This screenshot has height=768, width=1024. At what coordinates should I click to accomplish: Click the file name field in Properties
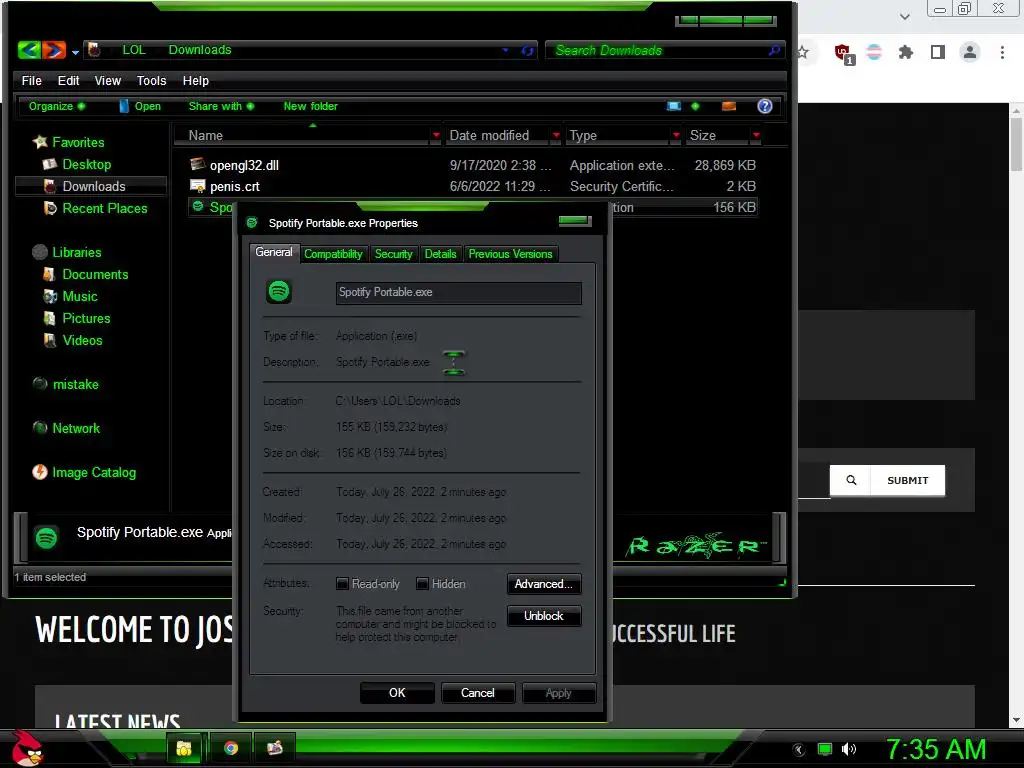coord(458,293)
